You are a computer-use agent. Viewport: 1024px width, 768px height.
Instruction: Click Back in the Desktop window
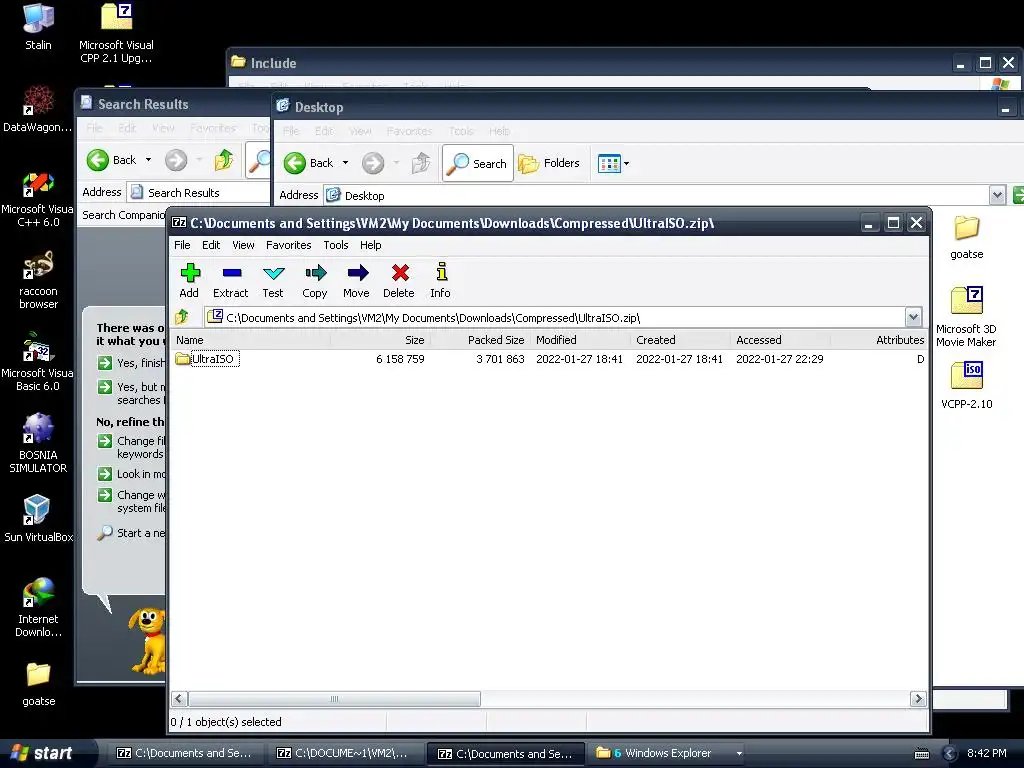click(310, 163)
